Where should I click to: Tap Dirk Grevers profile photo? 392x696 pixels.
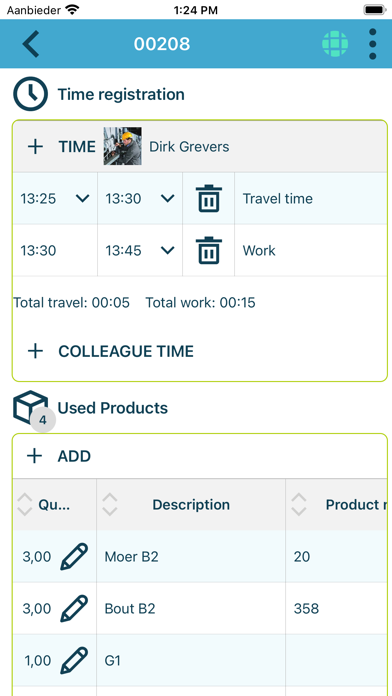(x=123, y=146)
